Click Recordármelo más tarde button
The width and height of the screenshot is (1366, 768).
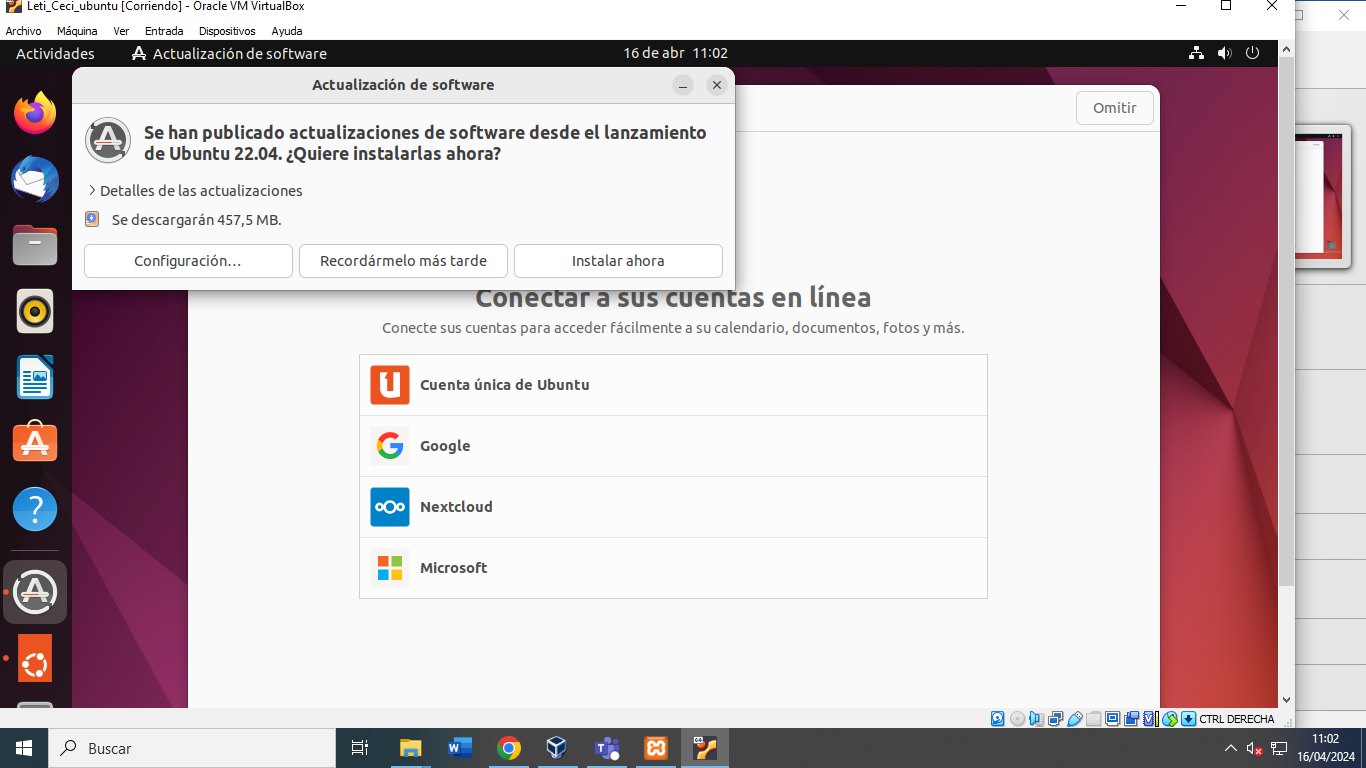[x=403, y=261]
